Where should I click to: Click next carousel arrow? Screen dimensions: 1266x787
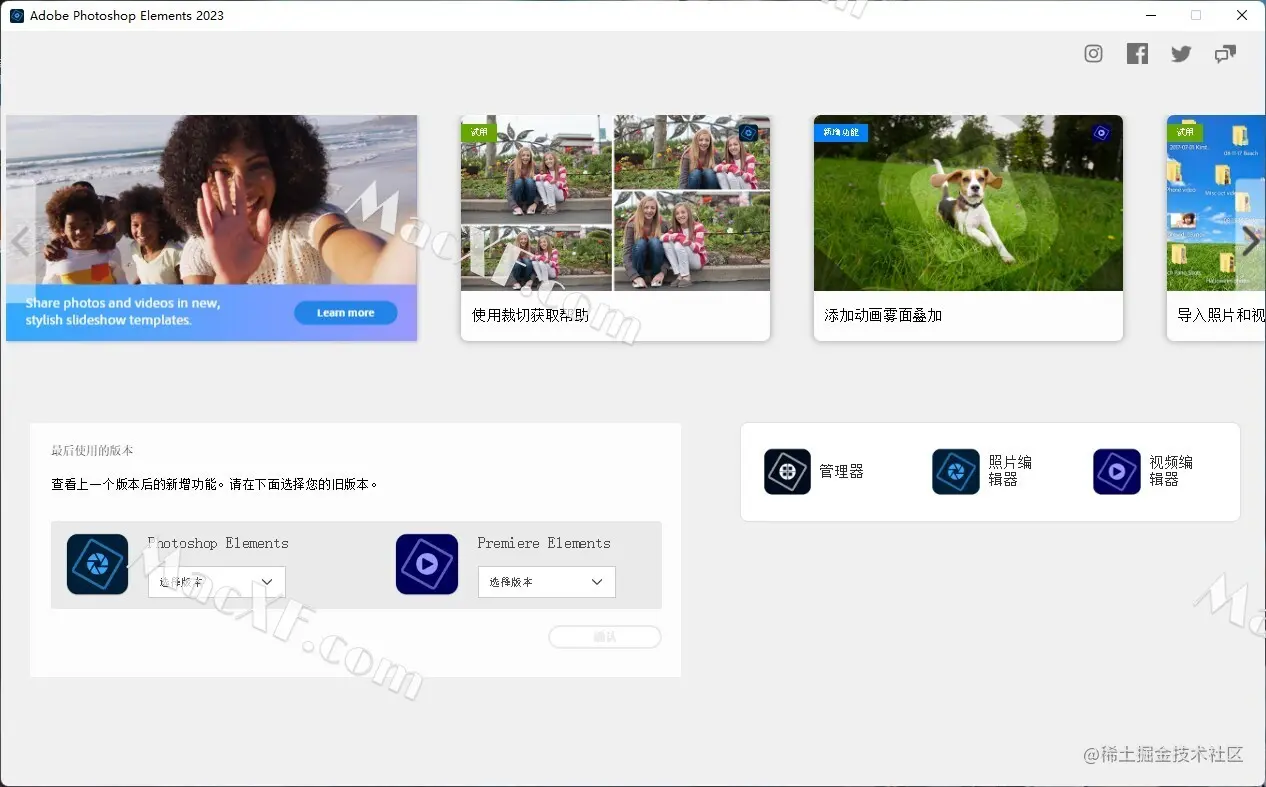[x=1250, y=240]
